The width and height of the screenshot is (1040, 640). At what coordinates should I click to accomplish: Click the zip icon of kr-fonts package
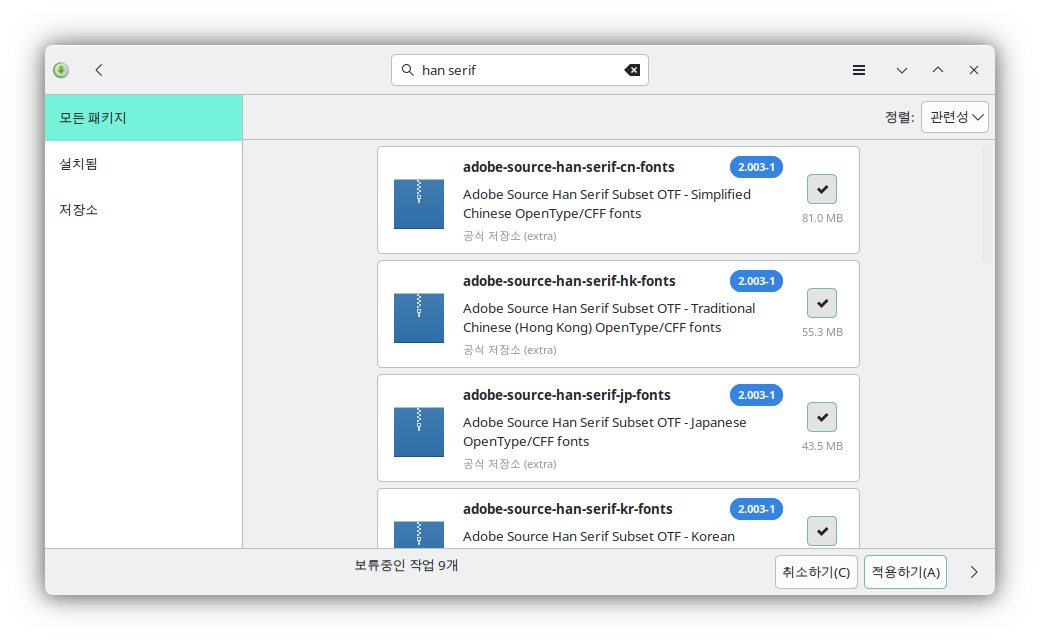click(x=419, y=535)
